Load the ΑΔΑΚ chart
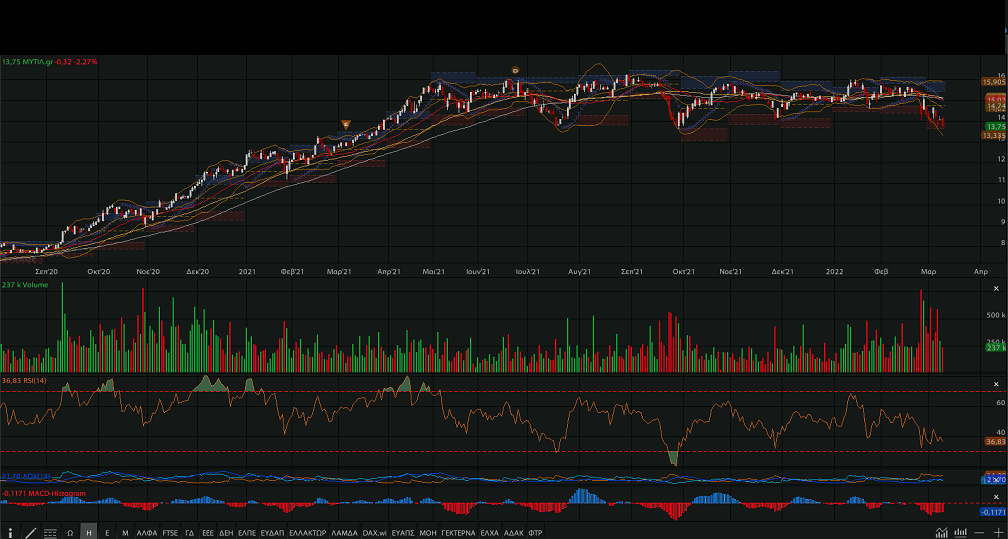1008x539 pixels. [x=516, y=533]
